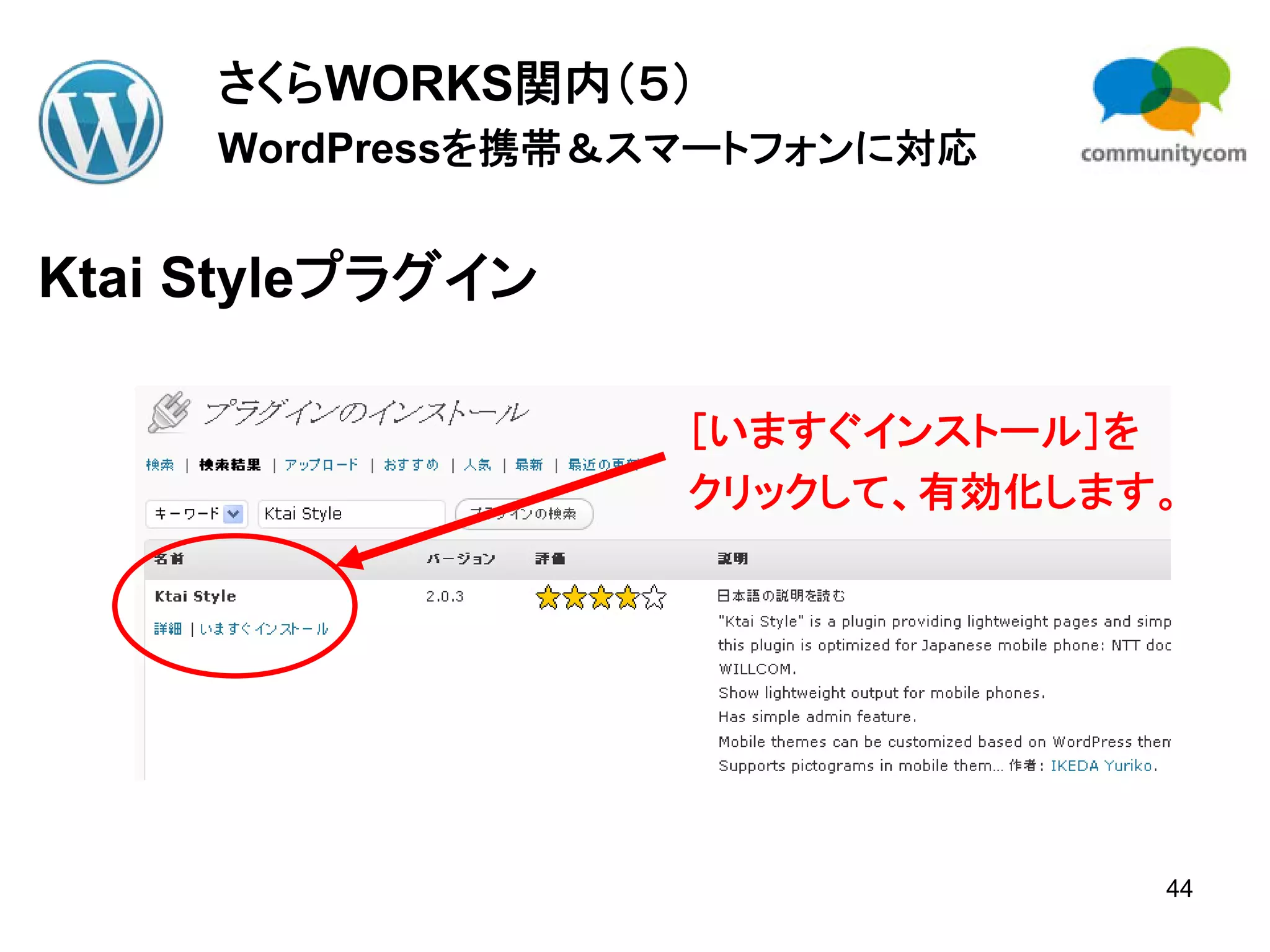Open the アップロード tab

[321, 465]
